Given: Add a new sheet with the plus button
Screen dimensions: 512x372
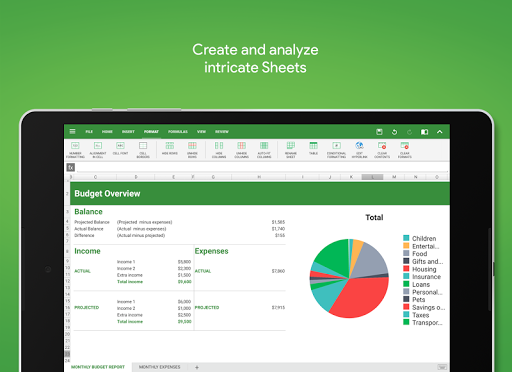Looking at the screenshot, I should [x=197, y=367].
